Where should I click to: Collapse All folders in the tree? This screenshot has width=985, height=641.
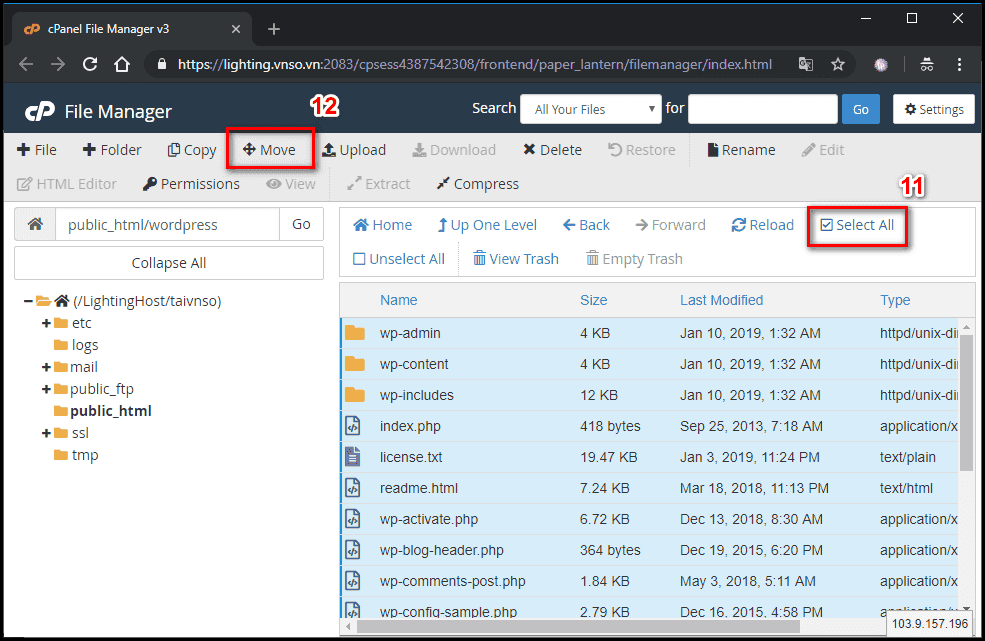point(168,263)
